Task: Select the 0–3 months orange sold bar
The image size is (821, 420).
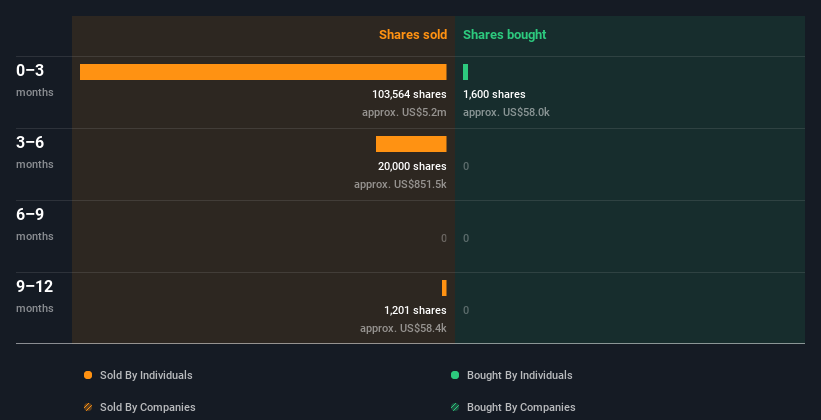Action: pos(263,72)
